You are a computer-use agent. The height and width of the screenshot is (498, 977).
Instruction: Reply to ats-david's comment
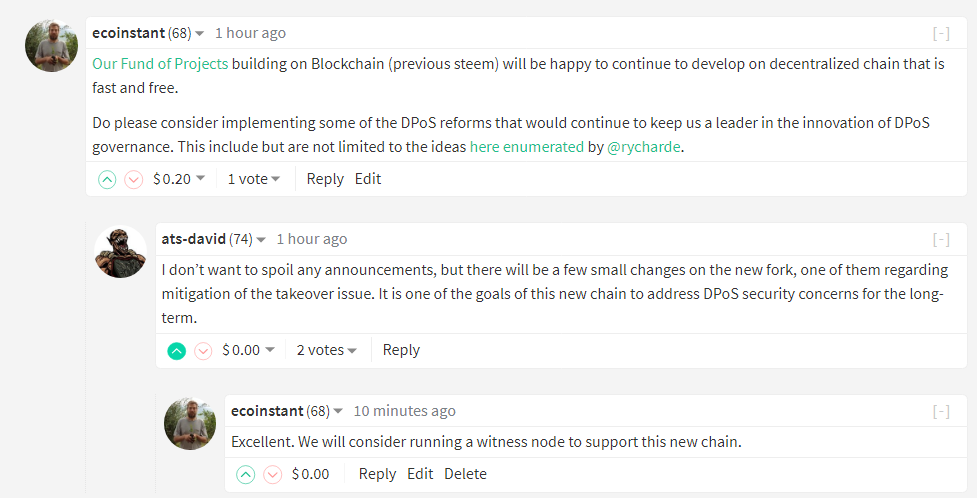(401, 350)
